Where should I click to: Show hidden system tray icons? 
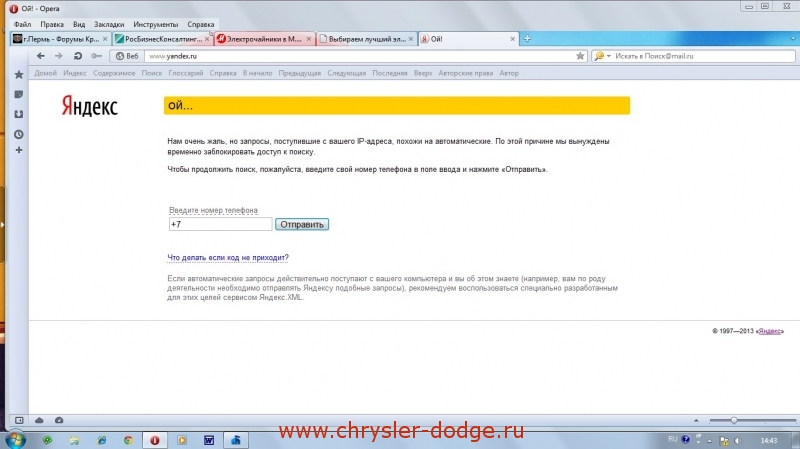[x=709, y=441]
